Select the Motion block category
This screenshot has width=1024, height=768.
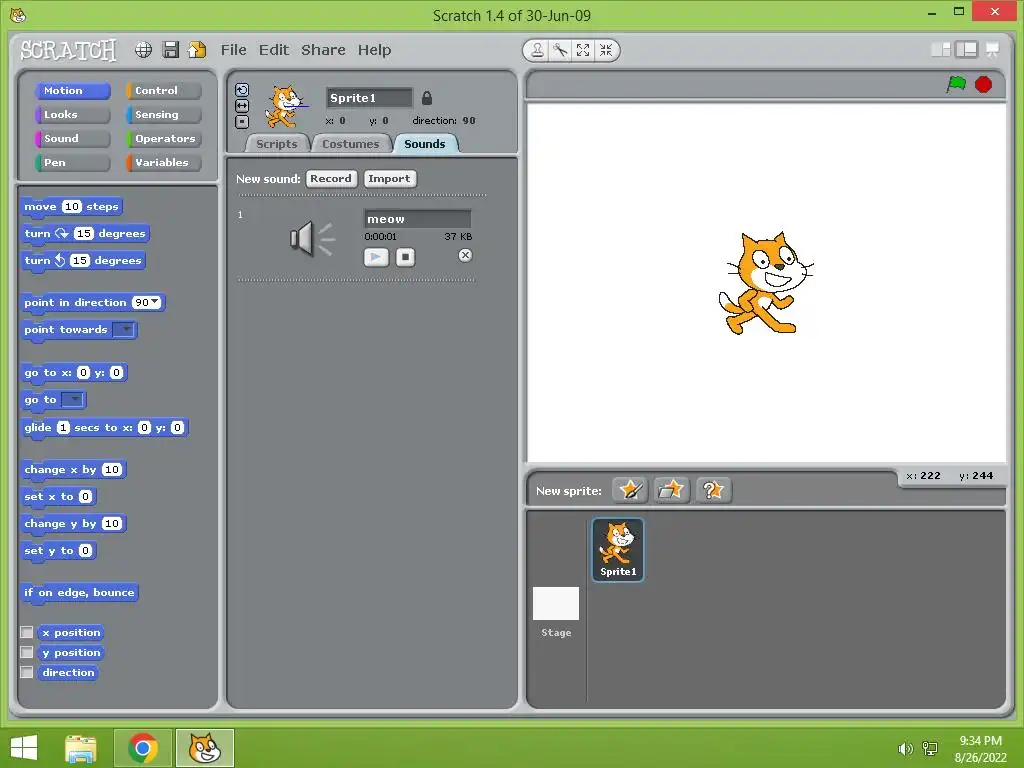tap(72, 90)
